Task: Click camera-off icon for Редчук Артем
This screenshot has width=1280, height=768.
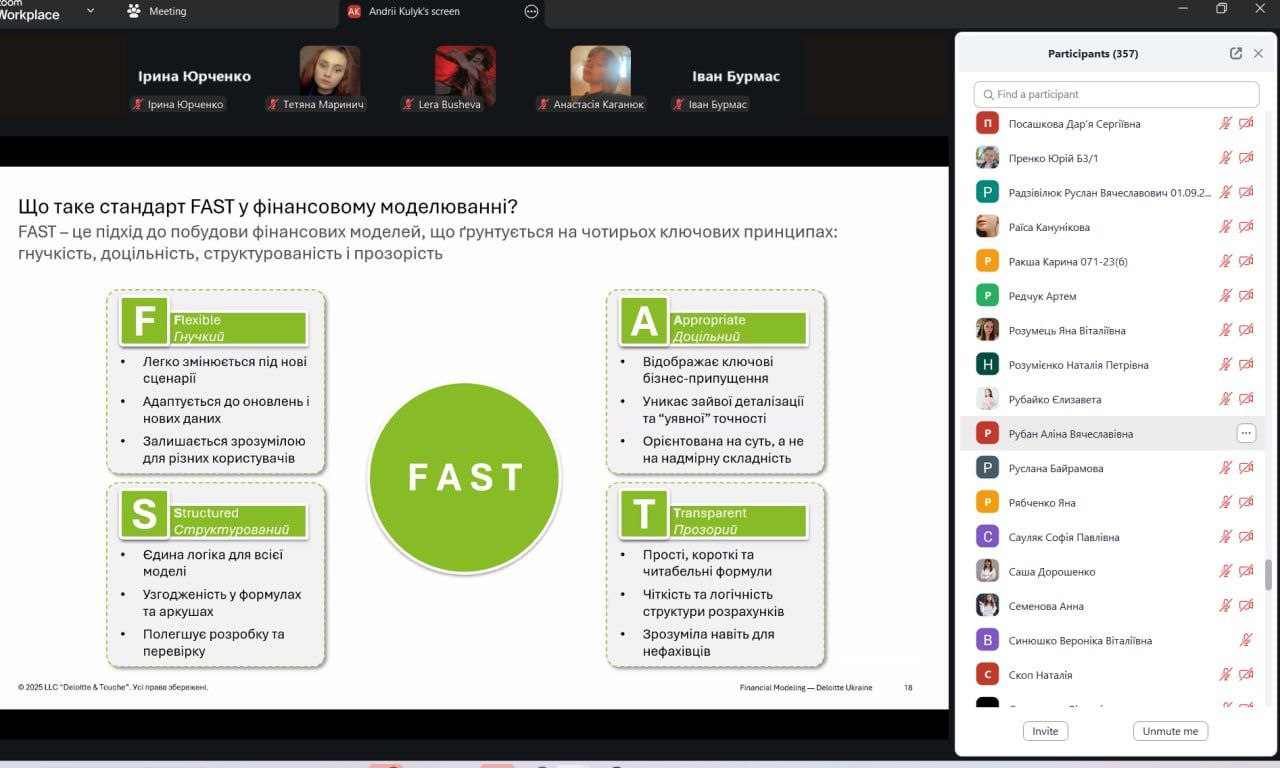Action: [x=1246, y=296]
